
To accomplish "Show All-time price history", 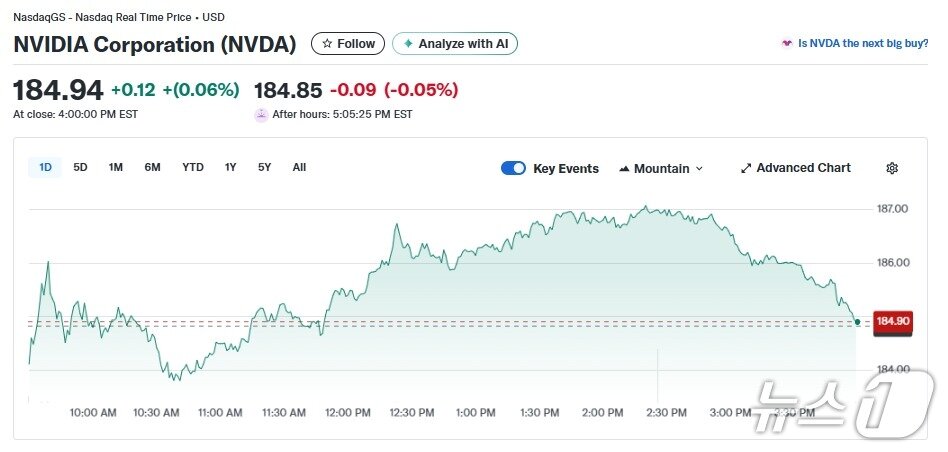I will pos(299,167).
